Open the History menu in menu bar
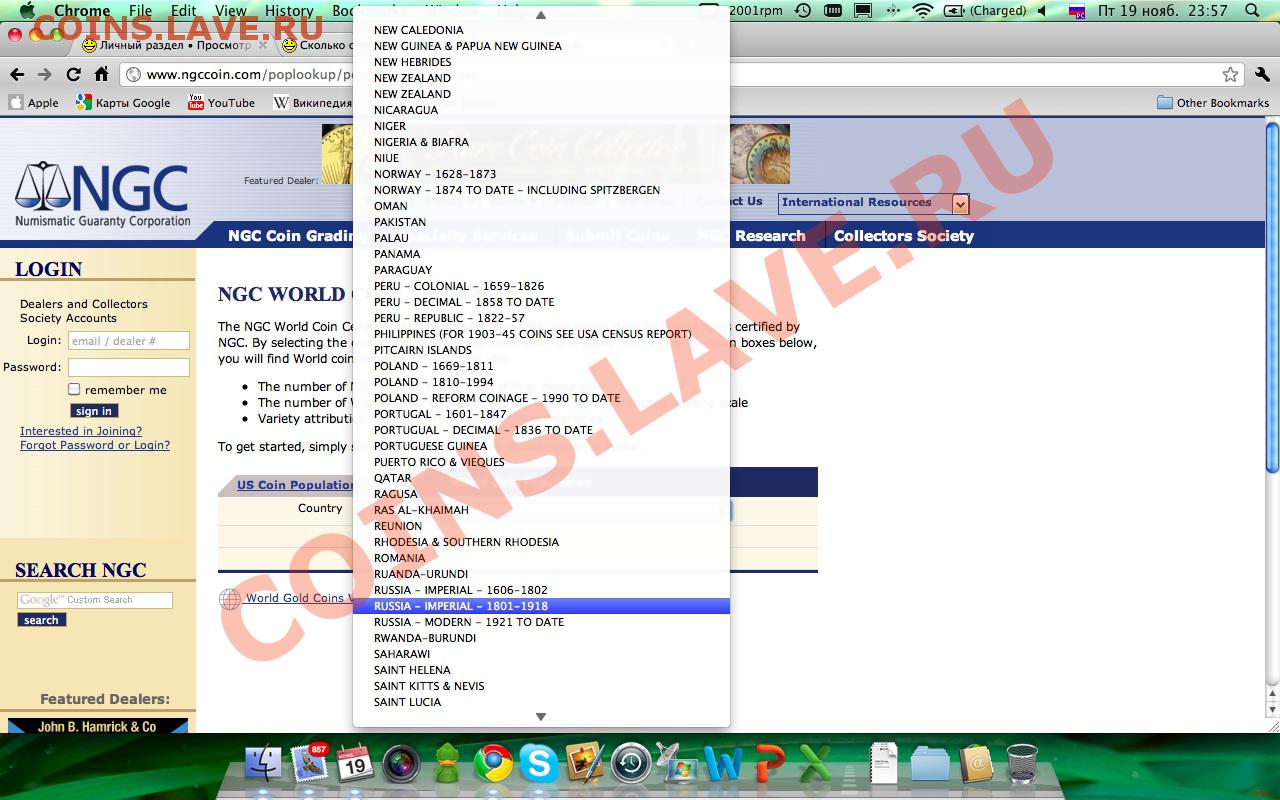Screen dimensions: 1280x800 [289, 11]
